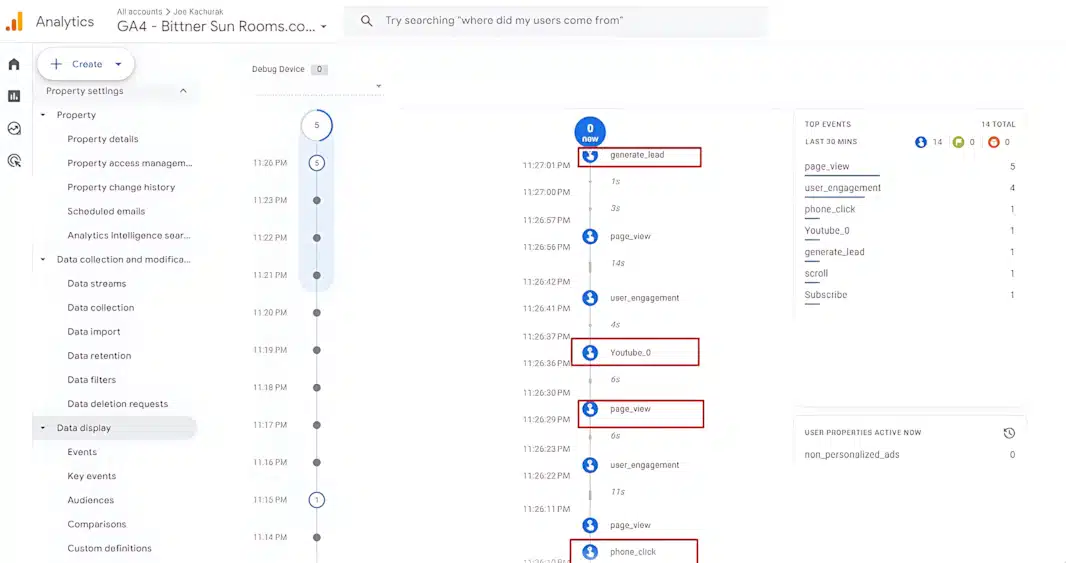Viewport: 1066px width, 563px height.
Task: Click page_view in Top Events list
Action: [827, 167]
